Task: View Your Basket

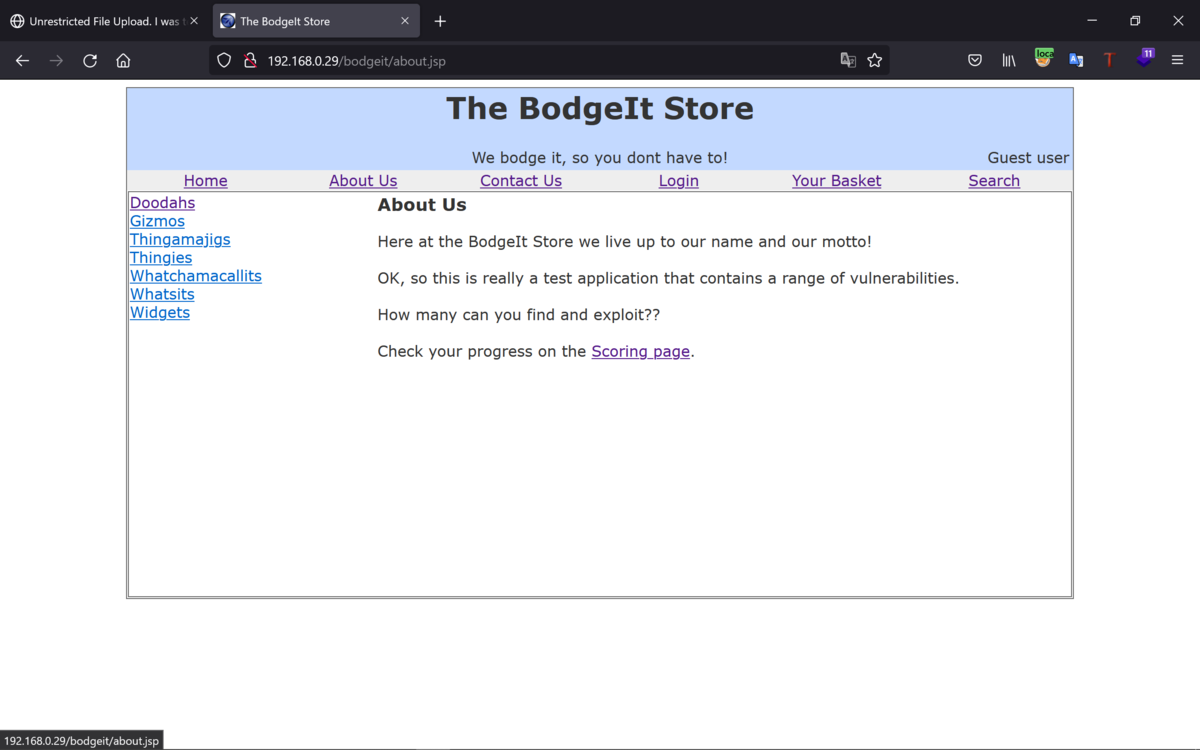Action: pos(837,181)
